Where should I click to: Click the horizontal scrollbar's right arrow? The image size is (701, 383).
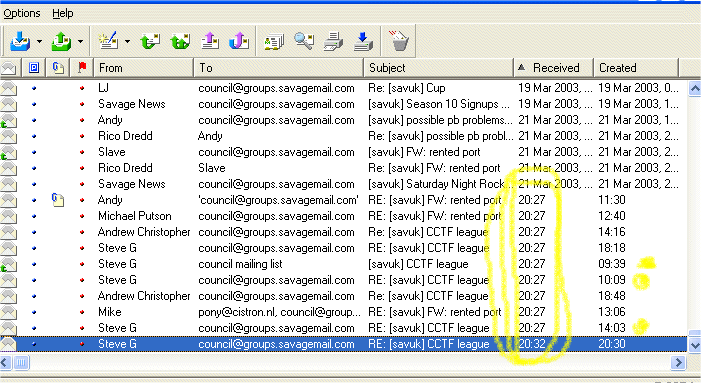678,362
